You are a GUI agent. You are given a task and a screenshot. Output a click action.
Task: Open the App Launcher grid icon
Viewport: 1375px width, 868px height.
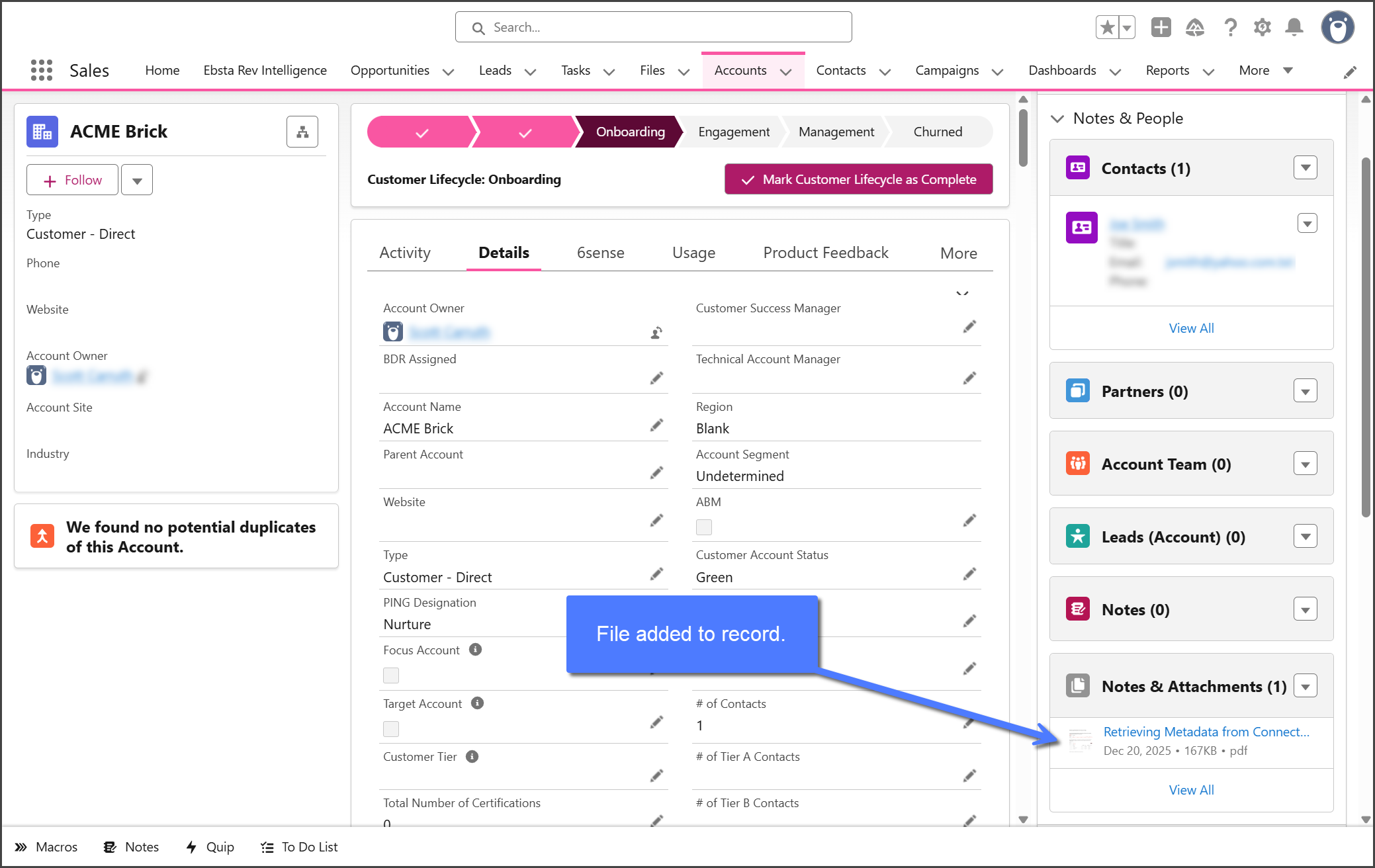pyautogui.click(x=42, y=70)
